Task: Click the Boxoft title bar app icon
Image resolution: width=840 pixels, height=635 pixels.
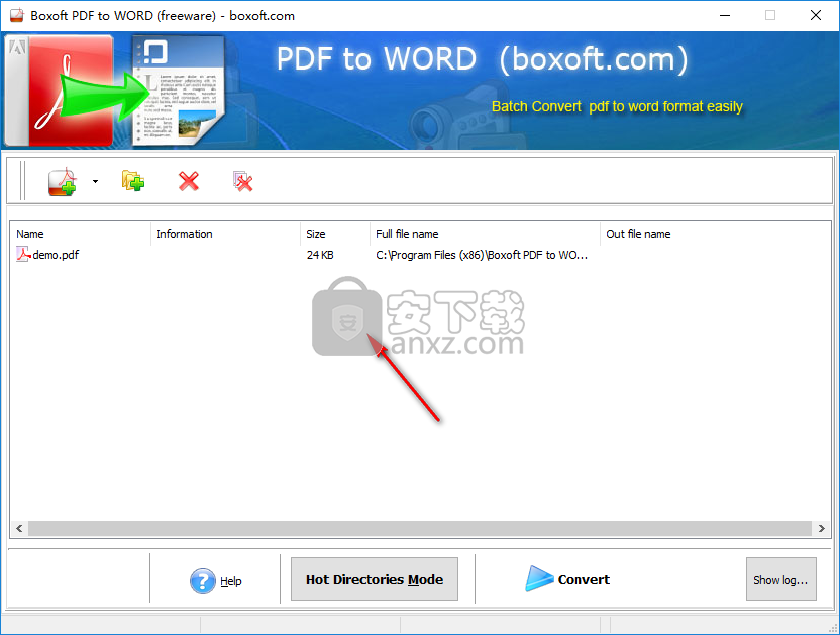Action: pyautogui.click(x=17, y=16)
